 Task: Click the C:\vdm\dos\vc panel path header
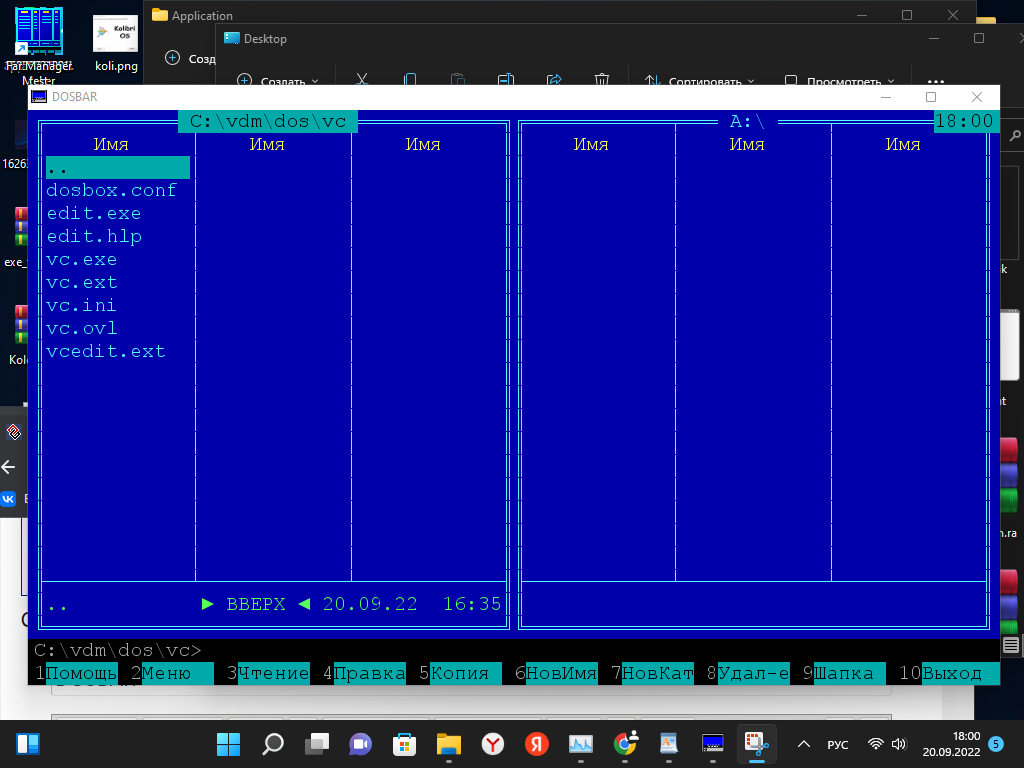pos(268,121)
